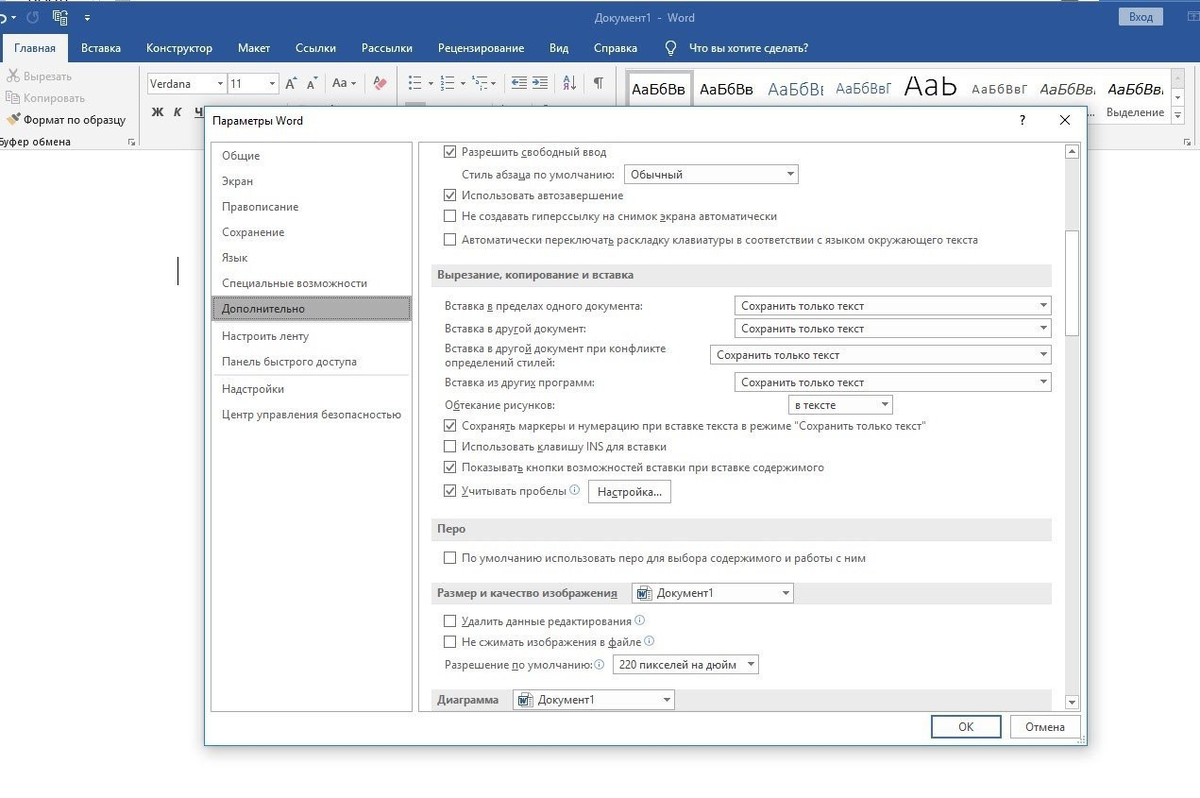Image resolution: width=1200 pixels, height=798 pixels.
Task: Check Не сжимать изображения в файле
Action: tap(450, 642)
